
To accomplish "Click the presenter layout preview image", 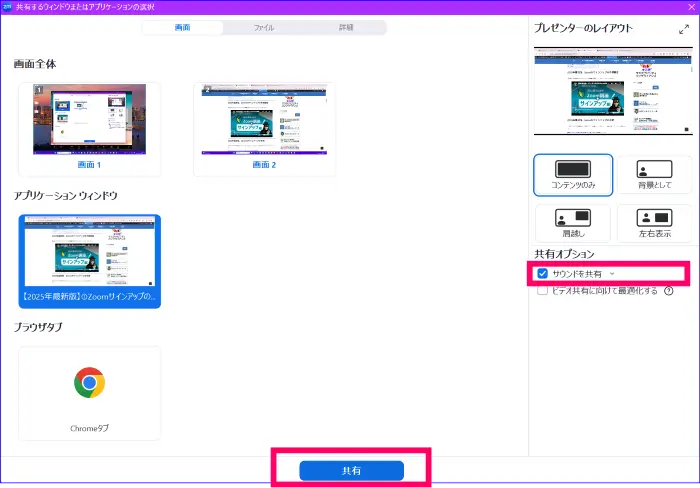I will point(613,91).
